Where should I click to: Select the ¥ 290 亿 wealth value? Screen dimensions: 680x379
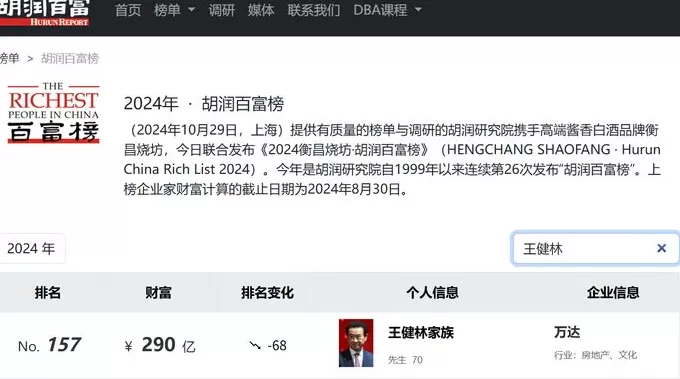click(x=160, y=345)
